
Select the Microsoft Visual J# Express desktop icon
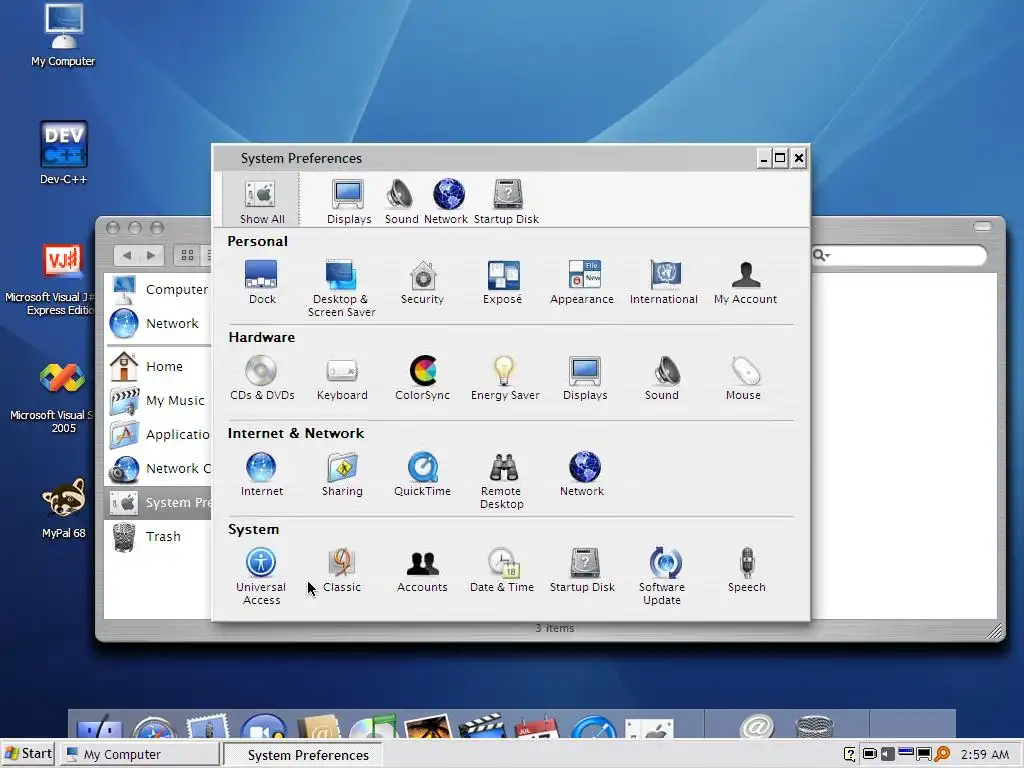tap(52, 280)
